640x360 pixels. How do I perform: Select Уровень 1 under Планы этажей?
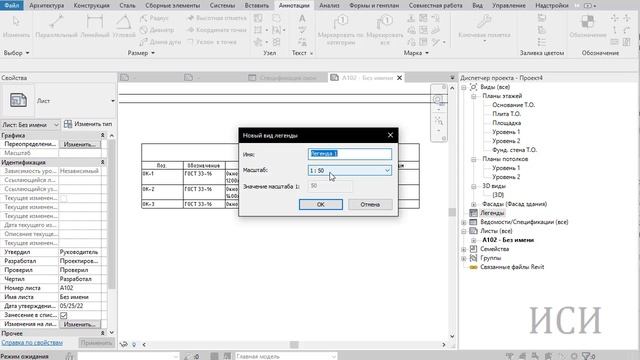[506, 132]
